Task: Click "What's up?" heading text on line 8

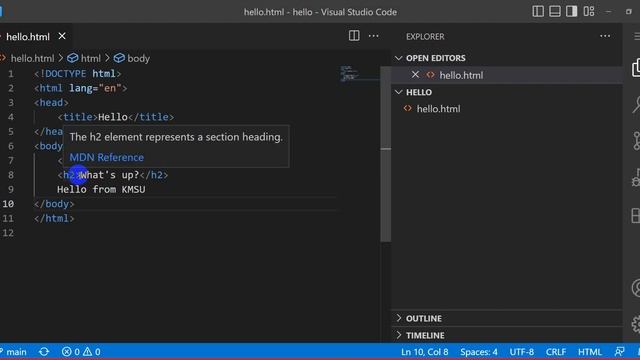Action: pos(110,175)
